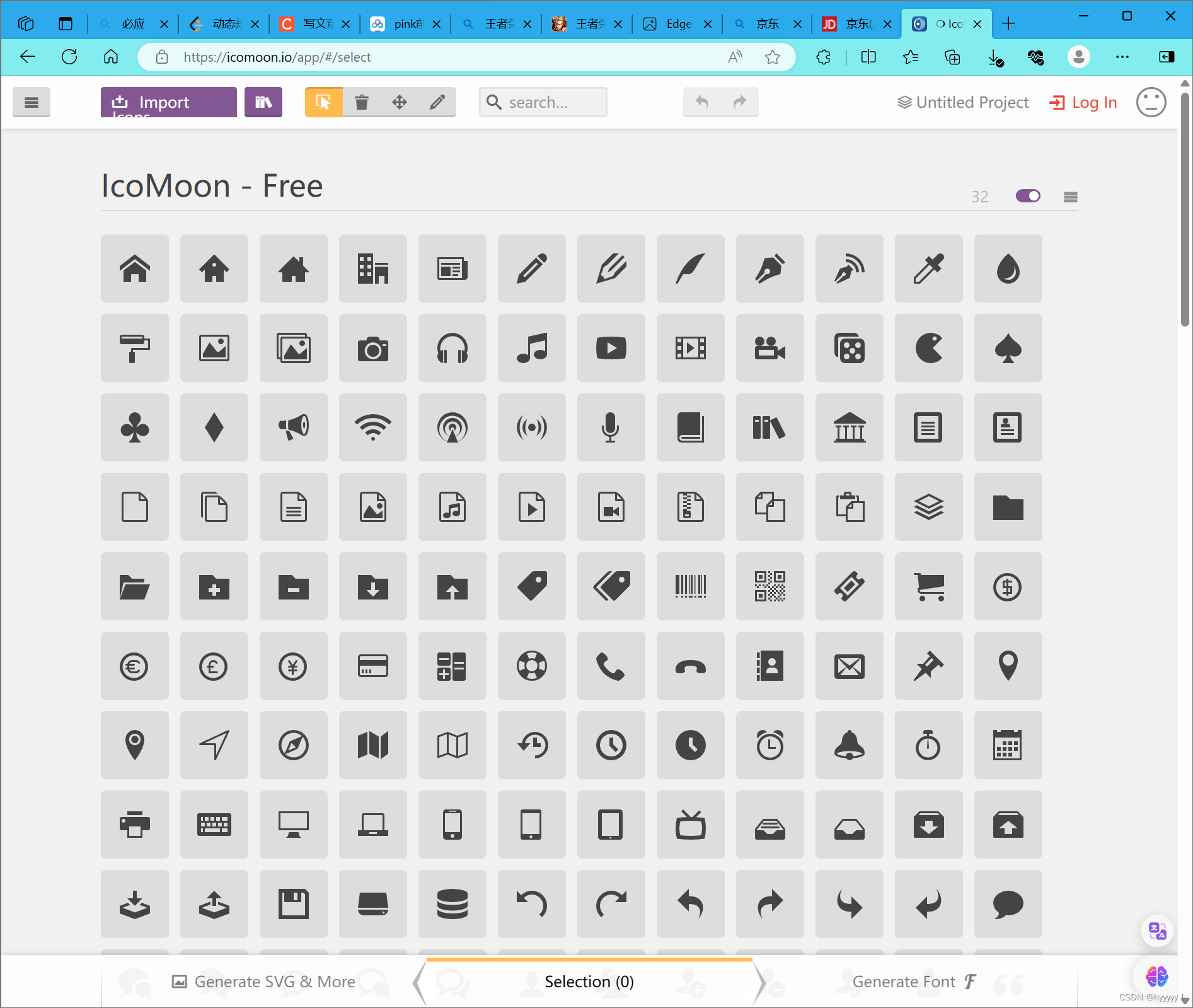Choose the microphone icon
Image resolution: width=1193 pixels, height=1008 pixels.
(x=611, y=427)
